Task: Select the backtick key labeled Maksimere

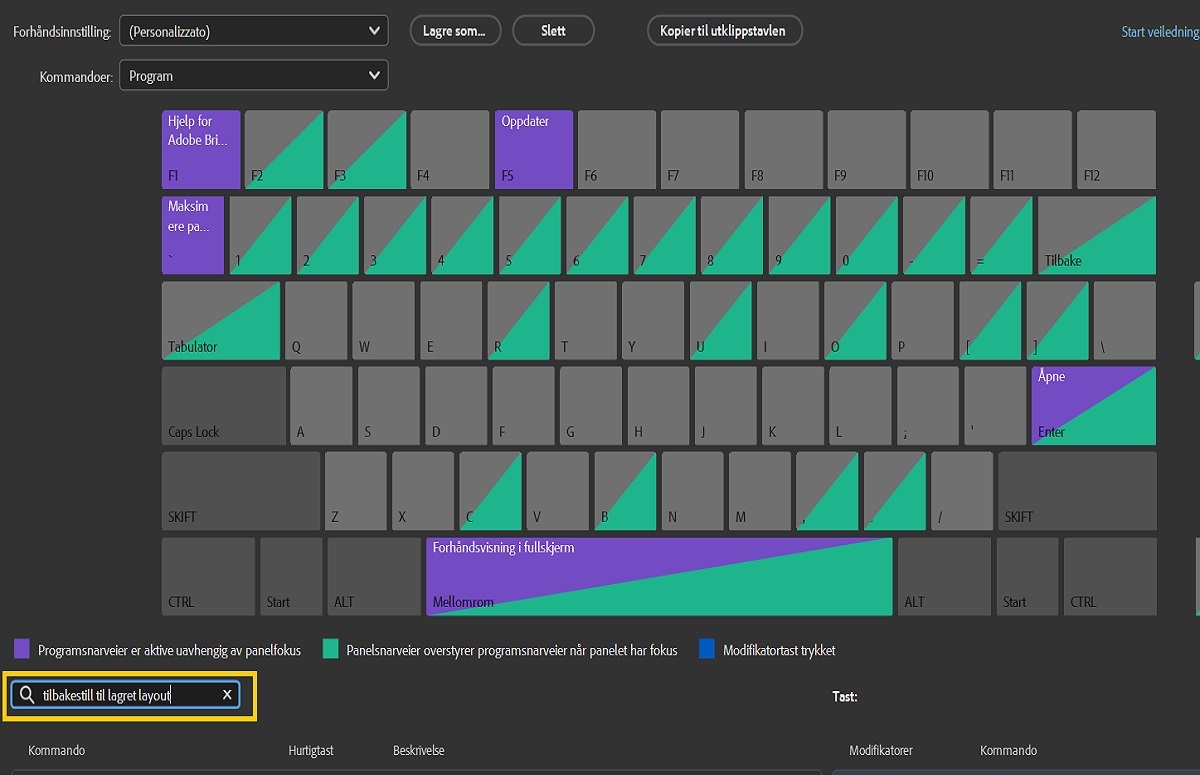Action: 193,234
